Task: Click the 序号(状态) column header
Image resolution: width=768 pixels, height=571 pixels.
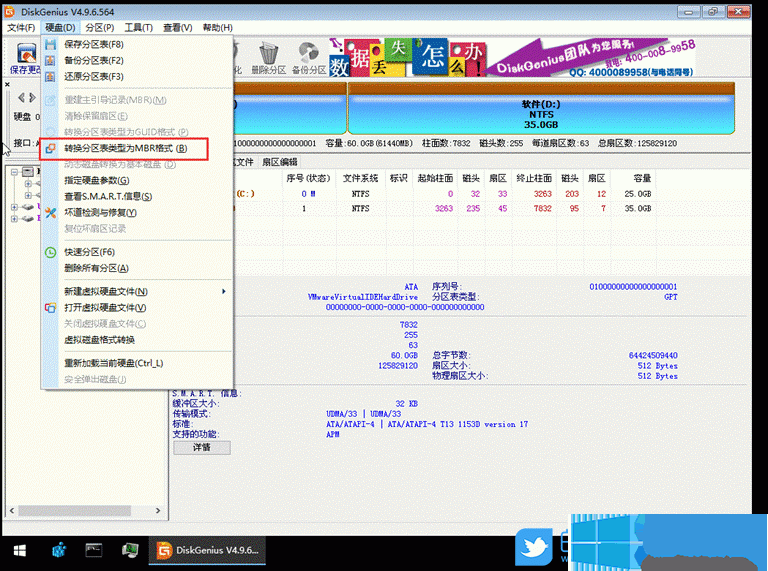Action: click(309, 178)
